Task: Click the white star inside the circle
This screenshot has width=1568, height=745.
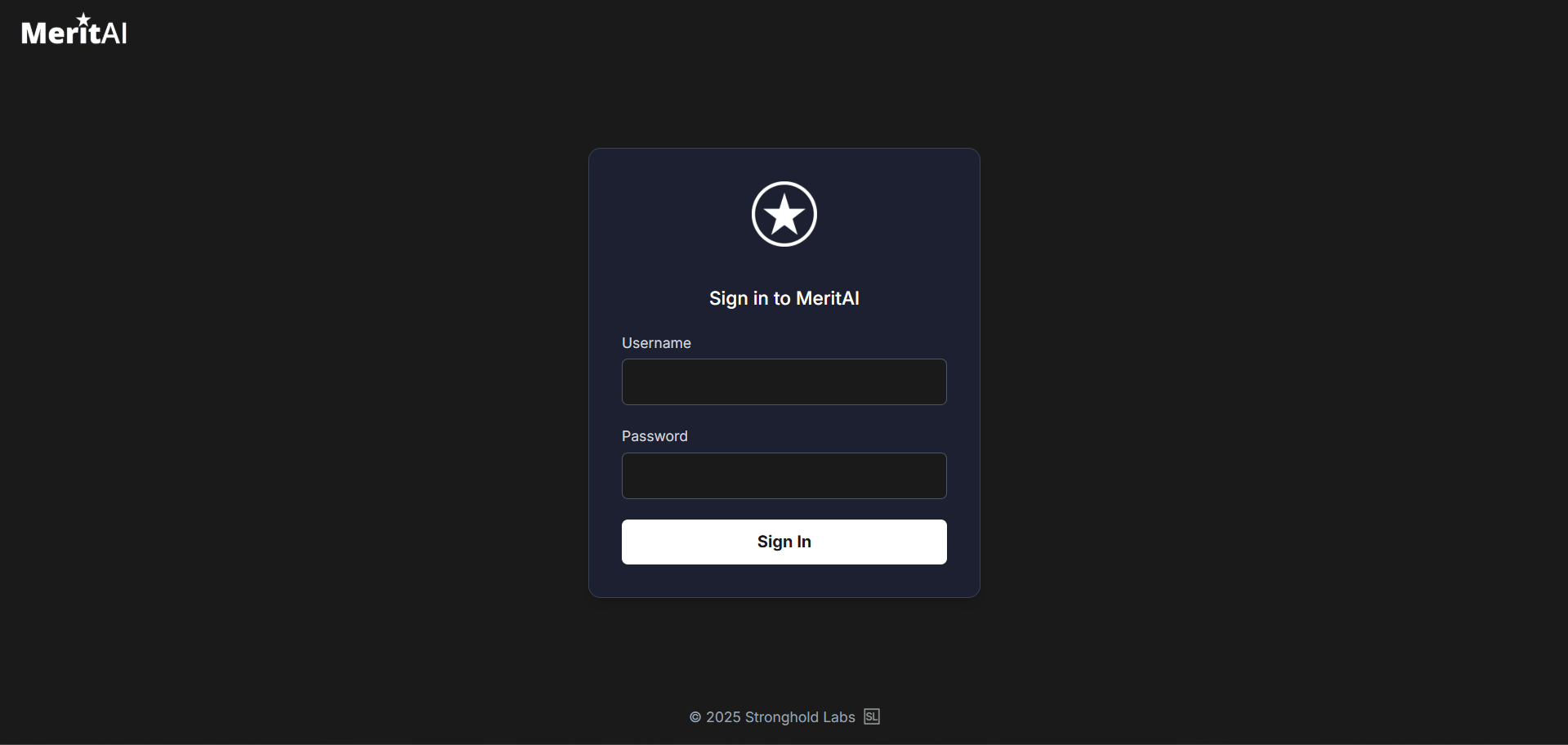Action: (x=784, y=214)
